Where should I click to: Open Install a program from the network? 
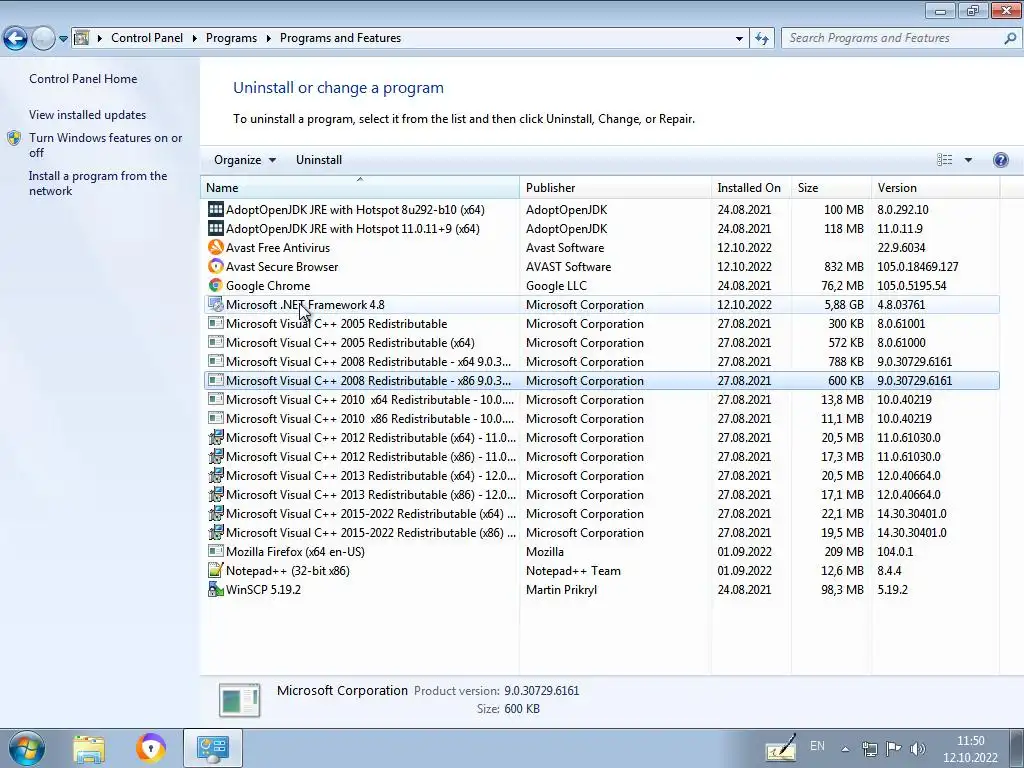(x=98, y=184)
